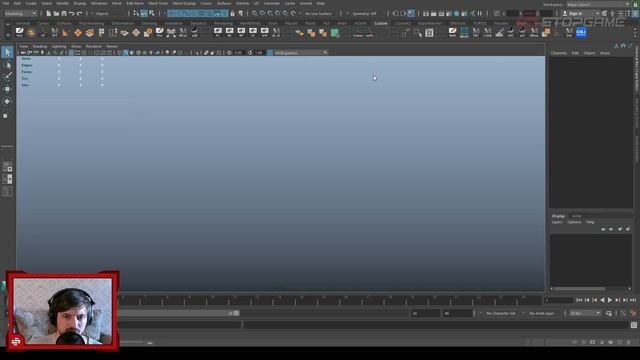Click the playback range slider bar

click(x=176, y=313)
